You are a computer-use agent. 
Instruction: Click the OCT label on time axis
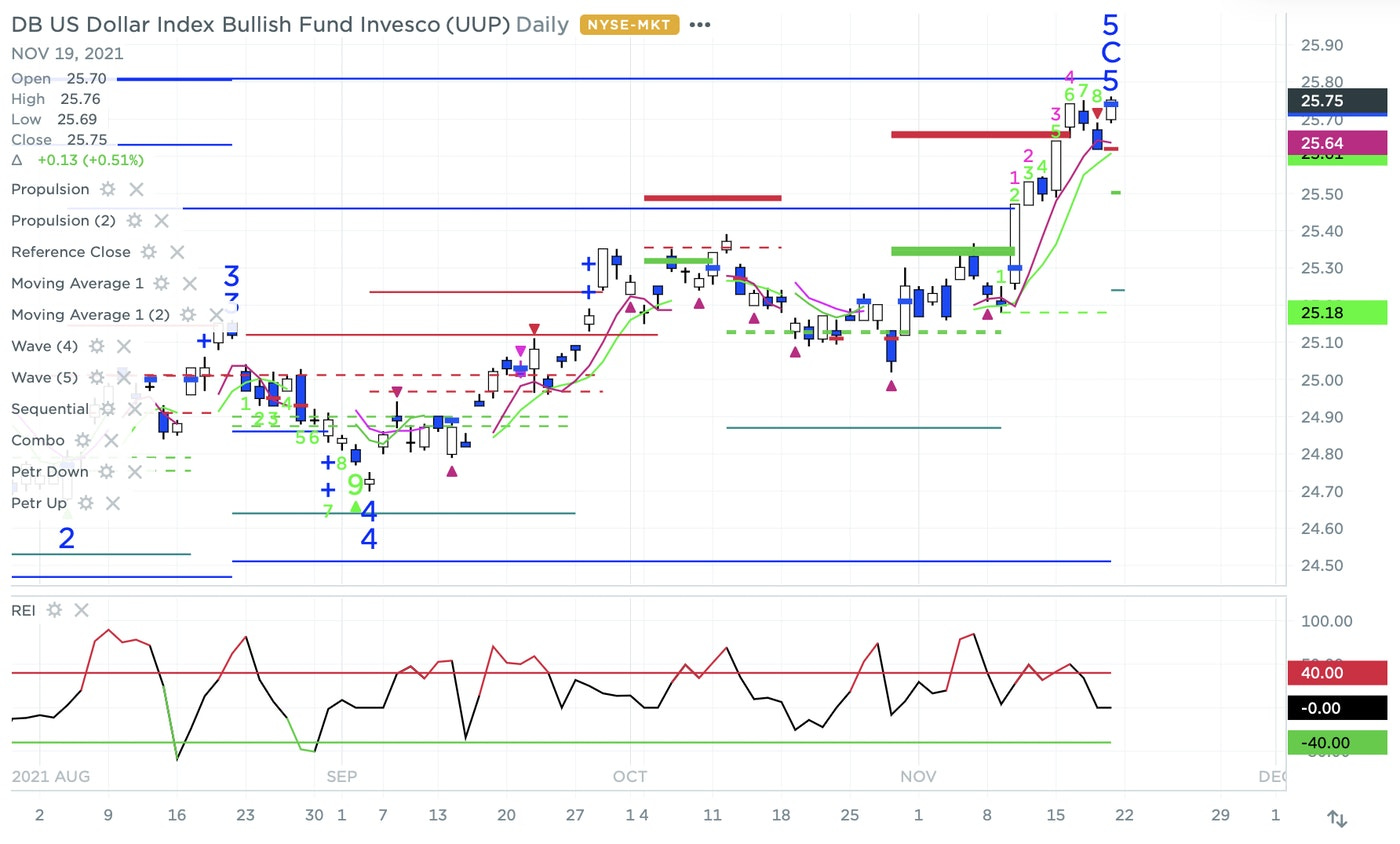[631, 776]
